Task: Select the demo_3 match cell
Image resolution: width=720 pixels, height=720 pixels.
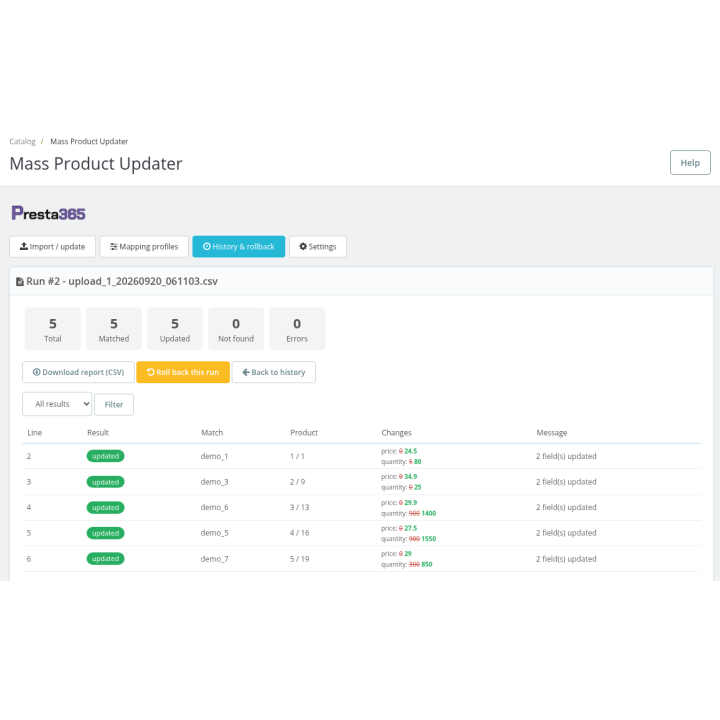Action: (214, 482)
